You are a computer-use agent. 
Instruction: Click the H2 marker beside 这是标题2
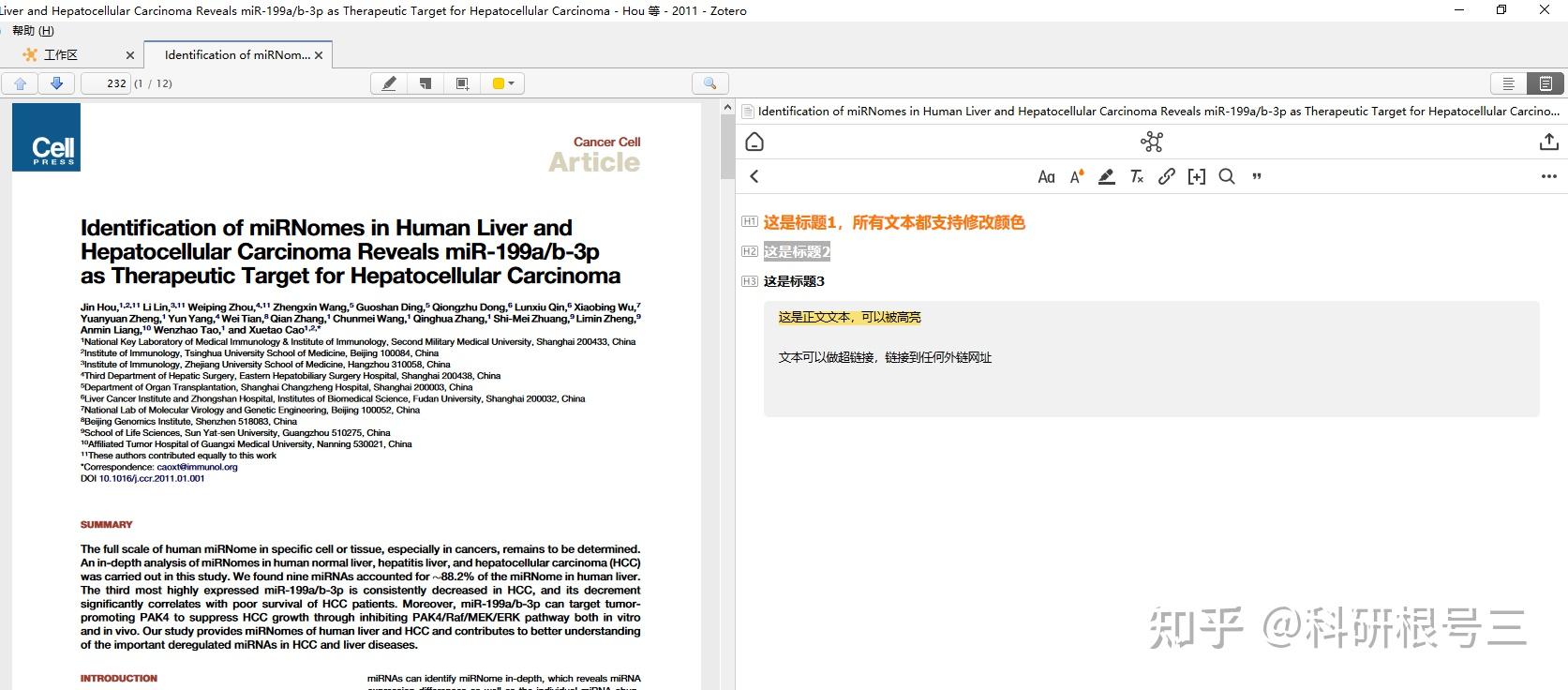tap(750, 251)
